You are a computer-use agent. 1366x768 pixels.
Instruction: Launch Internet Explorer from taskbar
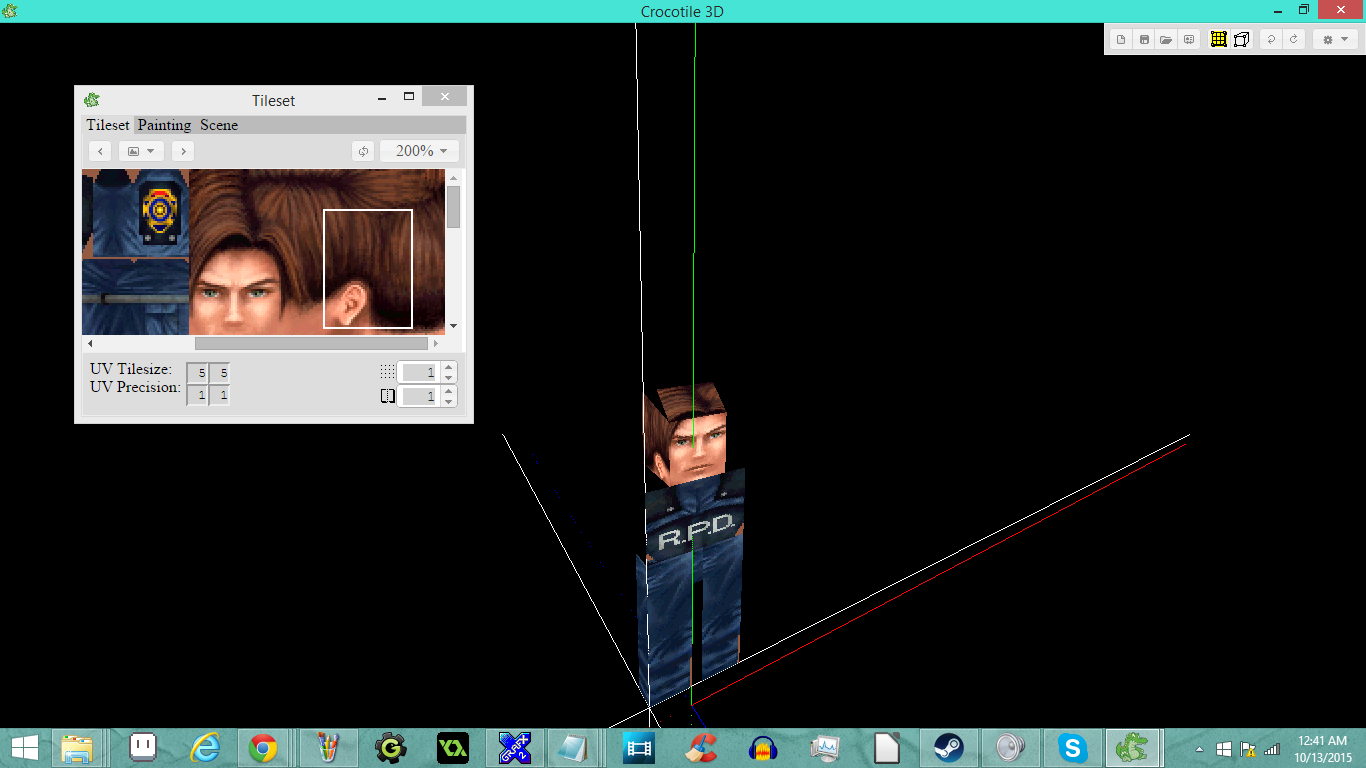tap(206, 747)
